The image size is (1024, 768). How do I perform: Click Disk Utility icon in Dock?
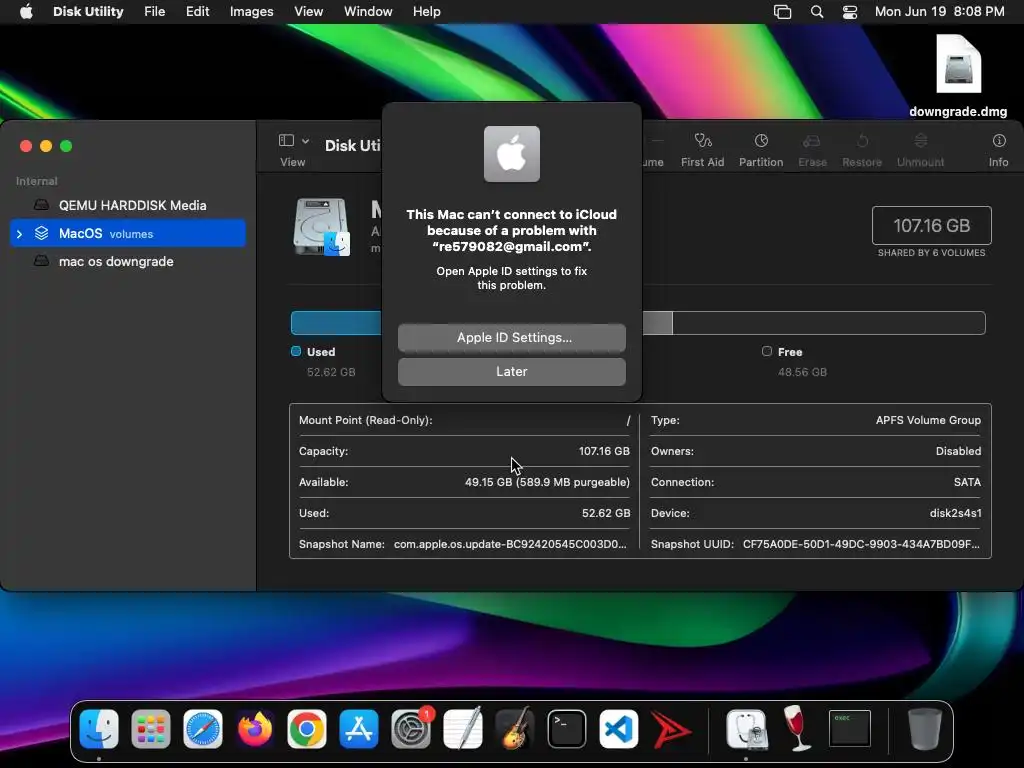pos(746,729)
